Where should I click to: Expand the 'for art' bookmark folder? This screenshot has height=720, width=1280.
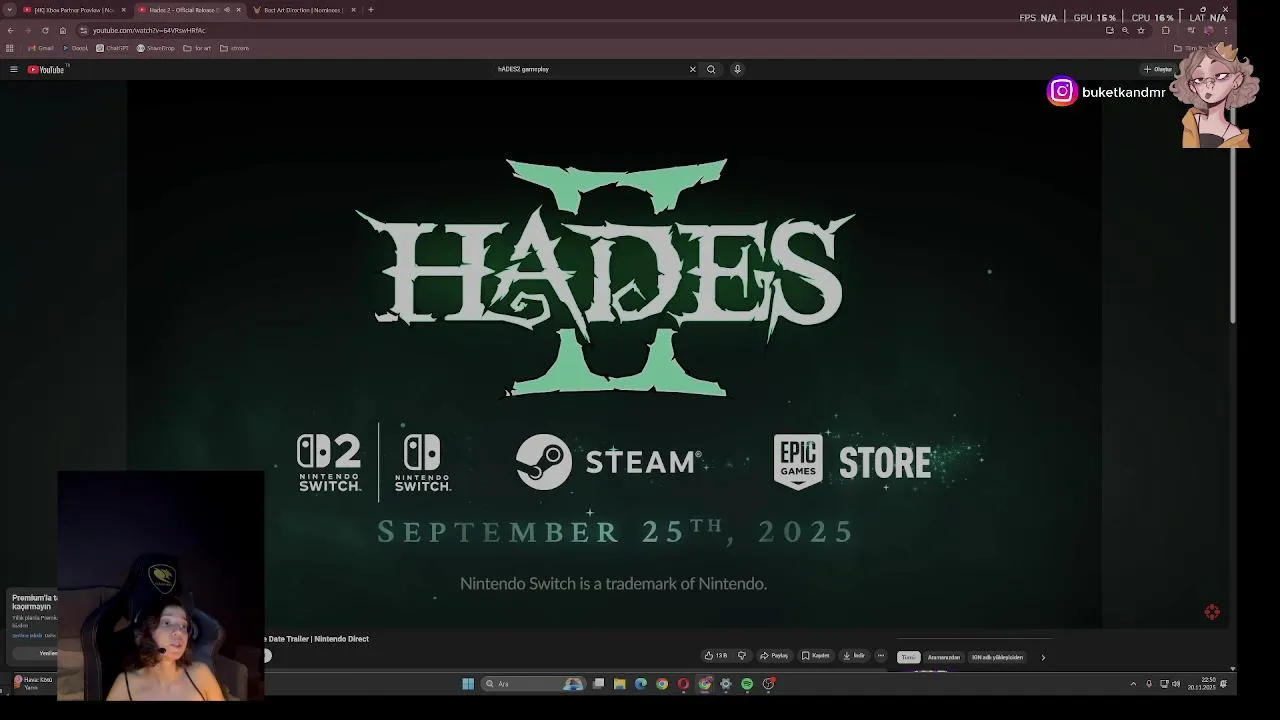(197, 48)
